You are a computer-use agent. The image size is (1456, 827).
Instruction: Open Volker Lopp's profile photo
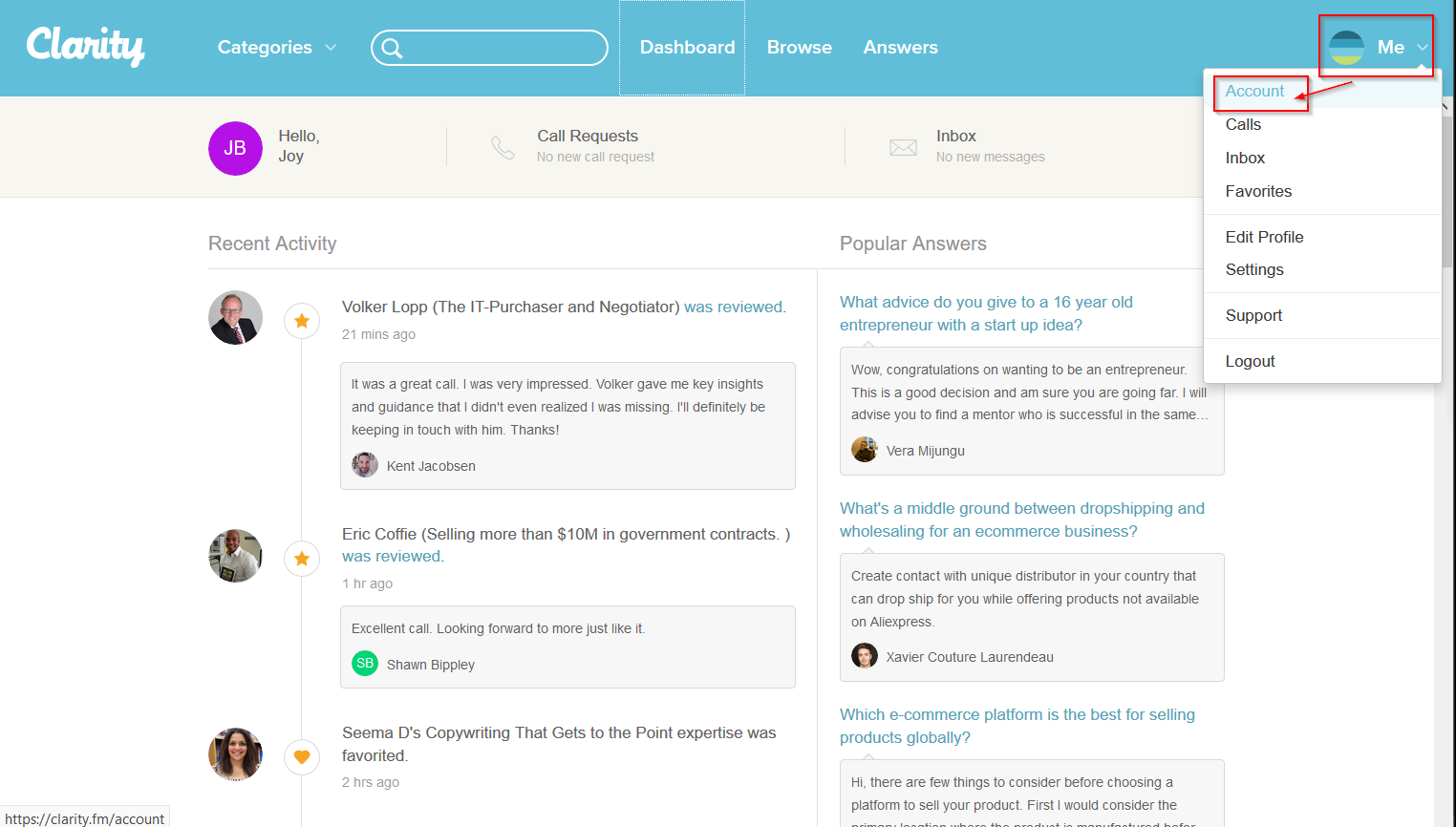tap(235, 317)
